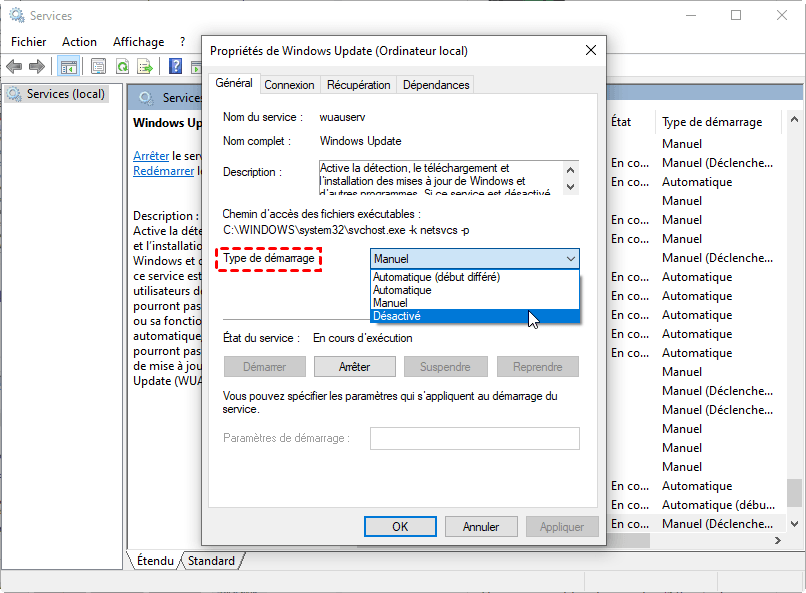Click the executable path svchost.exe text
This screenshot has width=806, height=593.
pos(346,230)
